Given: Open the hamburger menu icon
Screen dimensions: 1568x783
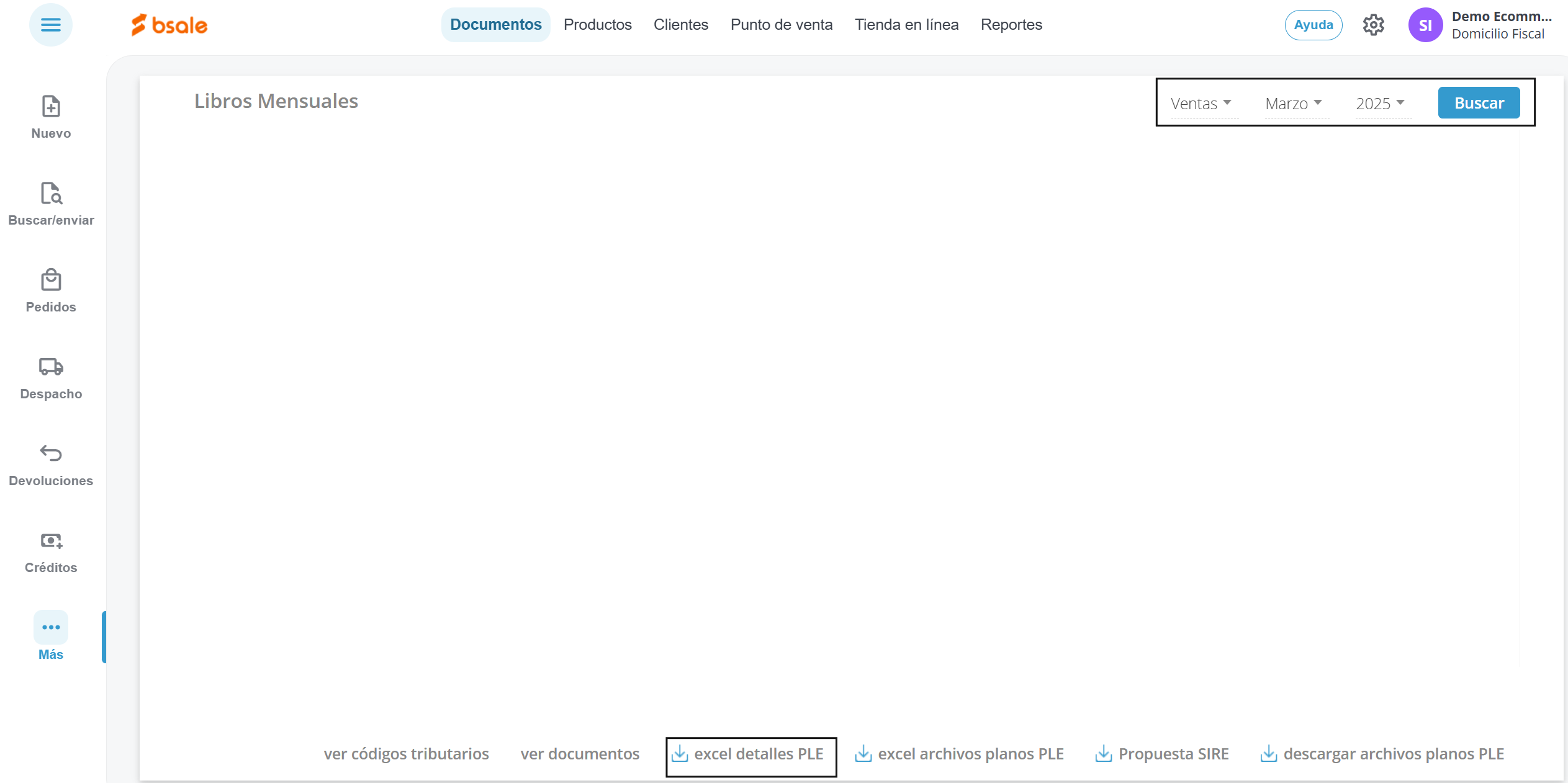Looking at the screenshot, I should tap(50, 25).
